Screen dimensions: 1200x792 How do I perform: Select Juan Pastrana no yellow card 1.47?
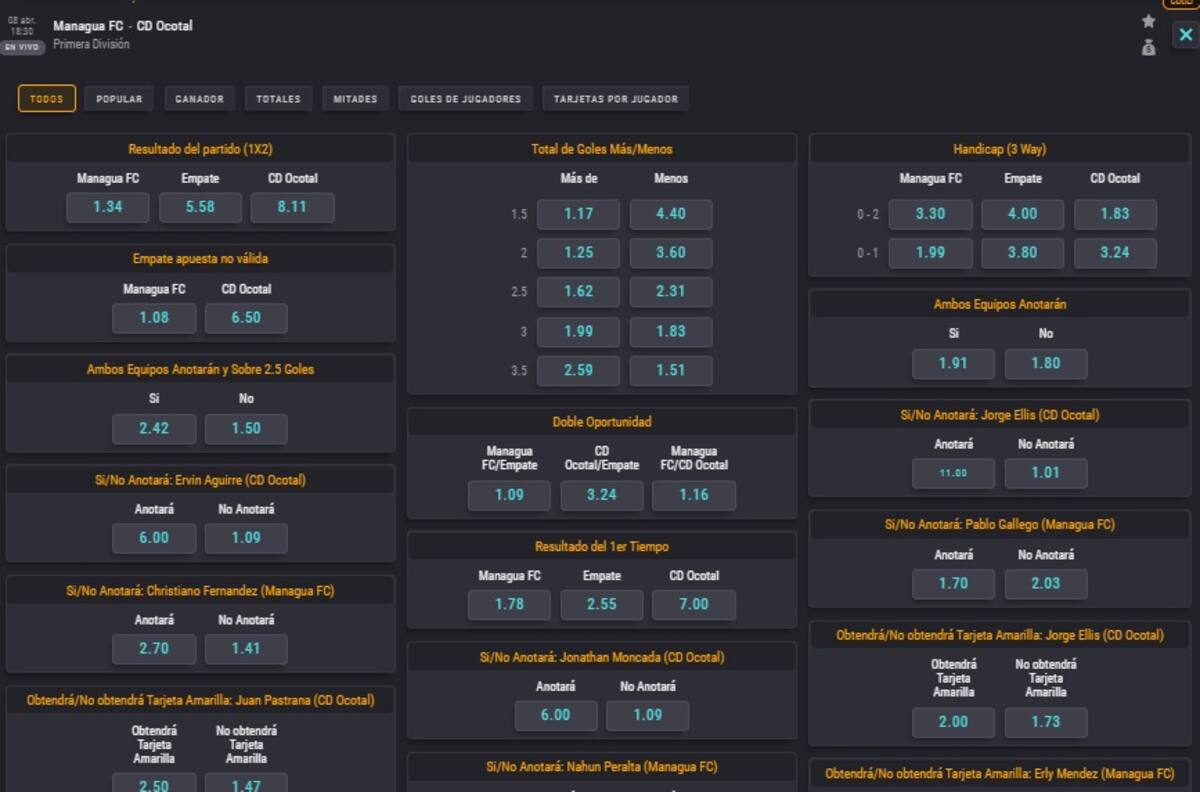pyautogui.click(x=246, y=782)
